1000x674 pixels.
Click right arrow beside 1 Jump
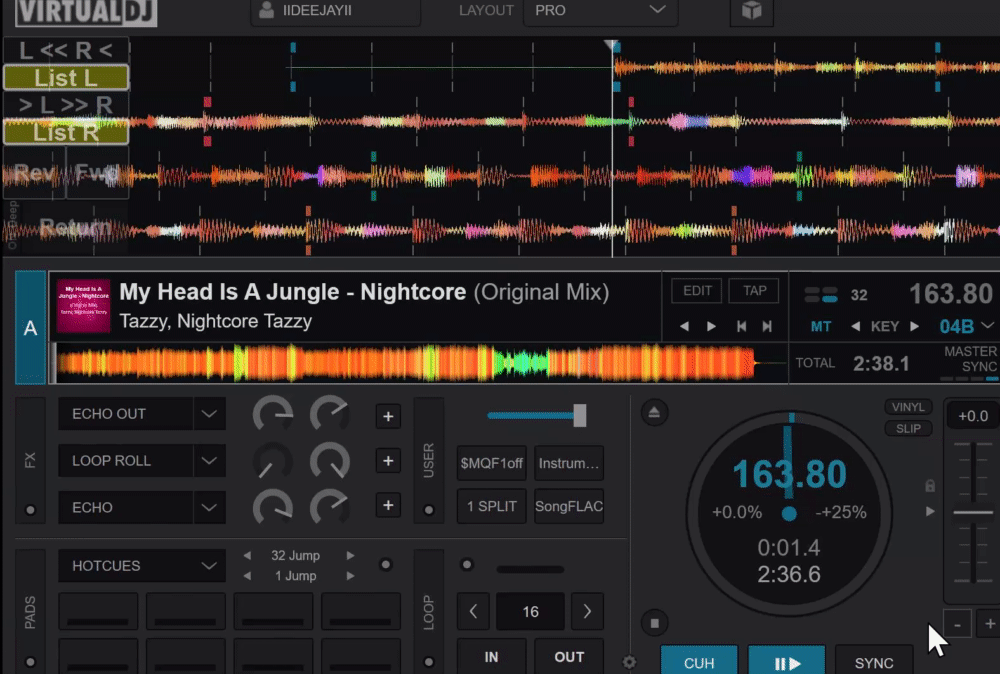click(349, 576)
